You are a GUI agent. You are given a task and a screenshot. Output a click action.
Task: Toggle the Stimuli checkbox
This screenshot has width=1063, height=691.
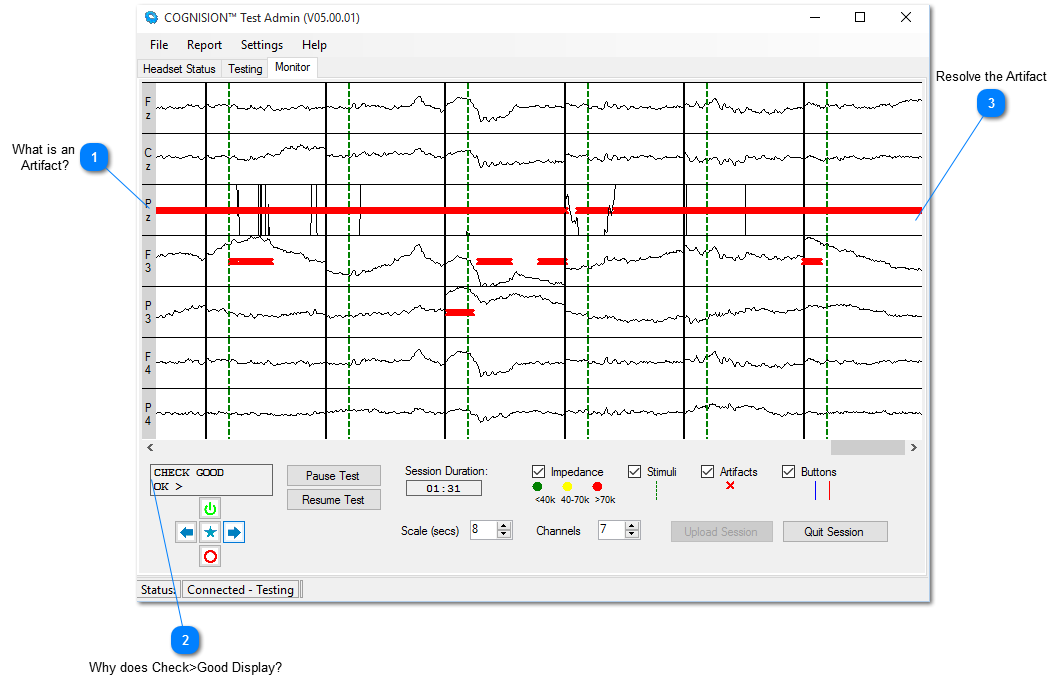(634, 471)
